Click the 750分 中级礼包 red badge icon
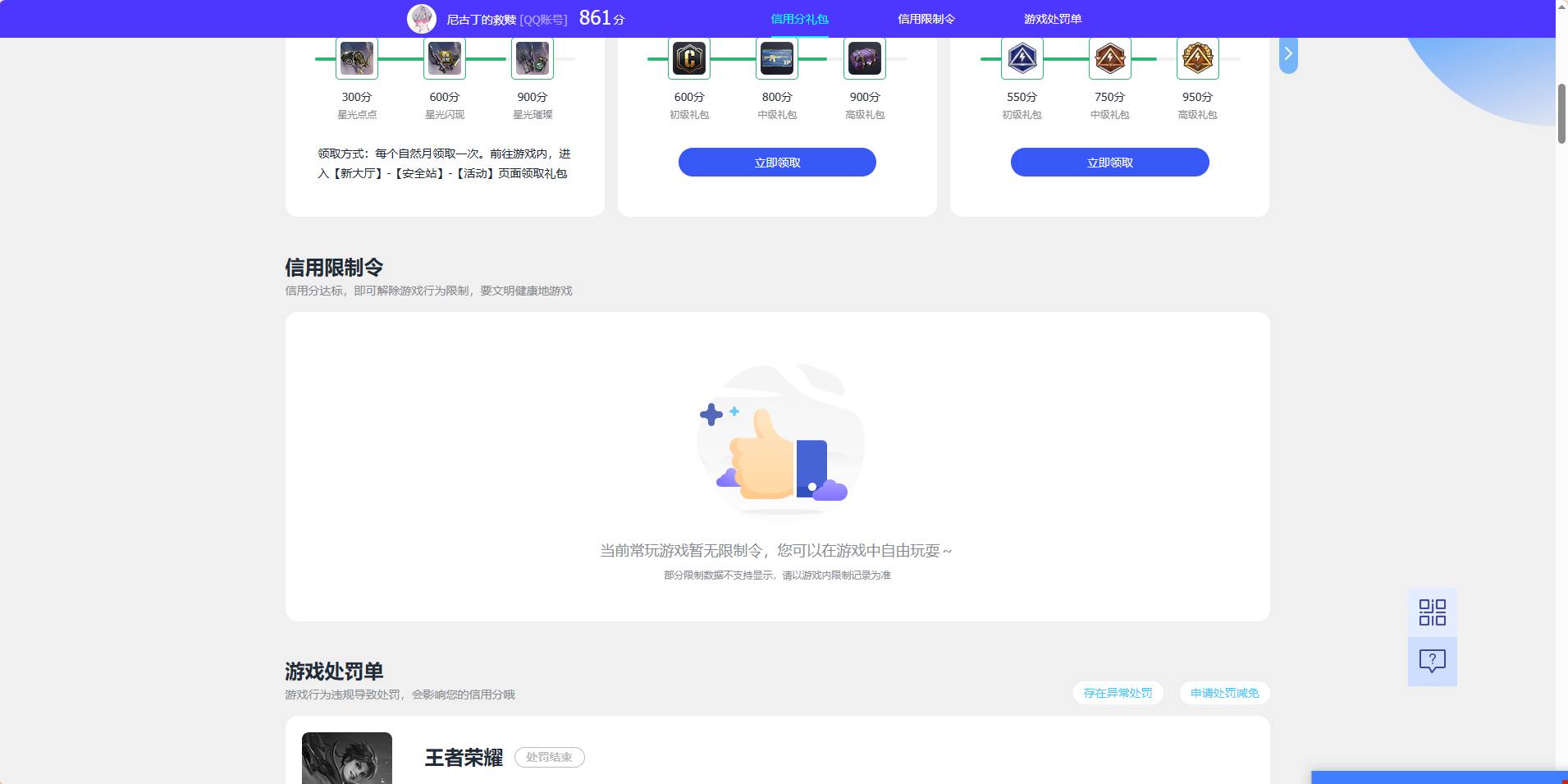The image size is (1568, 784). (x=1110, y=58)
